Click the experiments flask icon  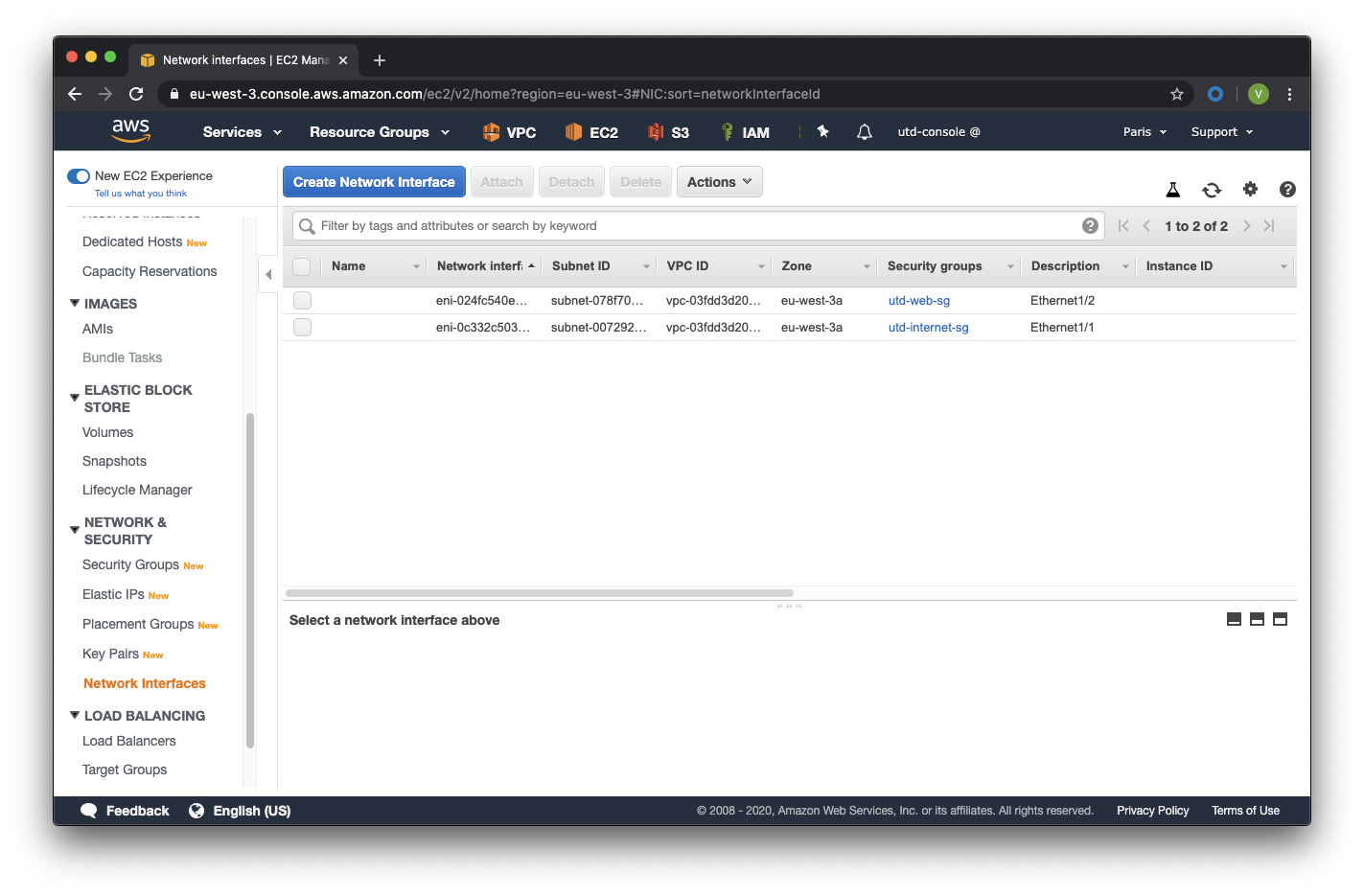pyautogui.click(x=1173, y=190)
